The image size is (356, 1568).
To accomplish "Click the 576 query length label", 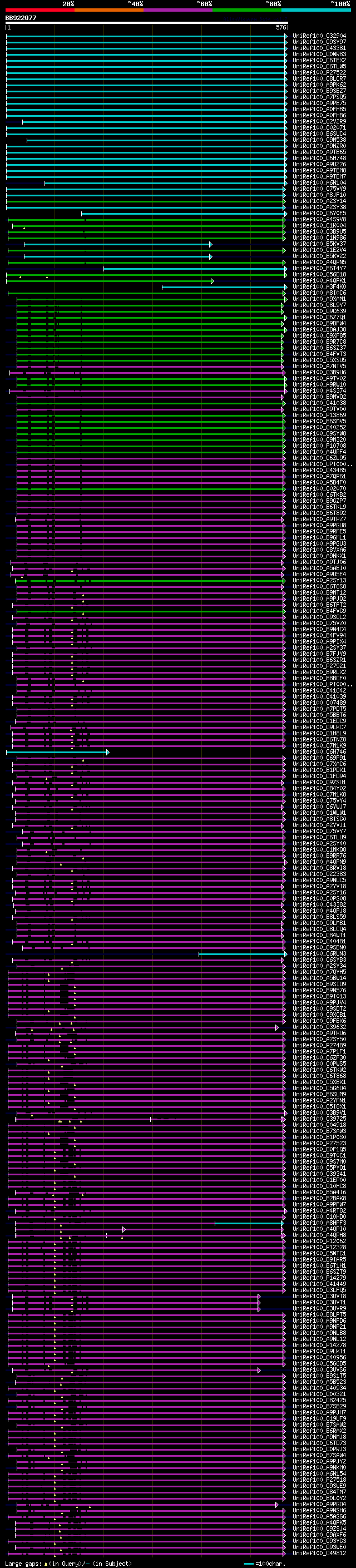I will click(x=280, y=28).
